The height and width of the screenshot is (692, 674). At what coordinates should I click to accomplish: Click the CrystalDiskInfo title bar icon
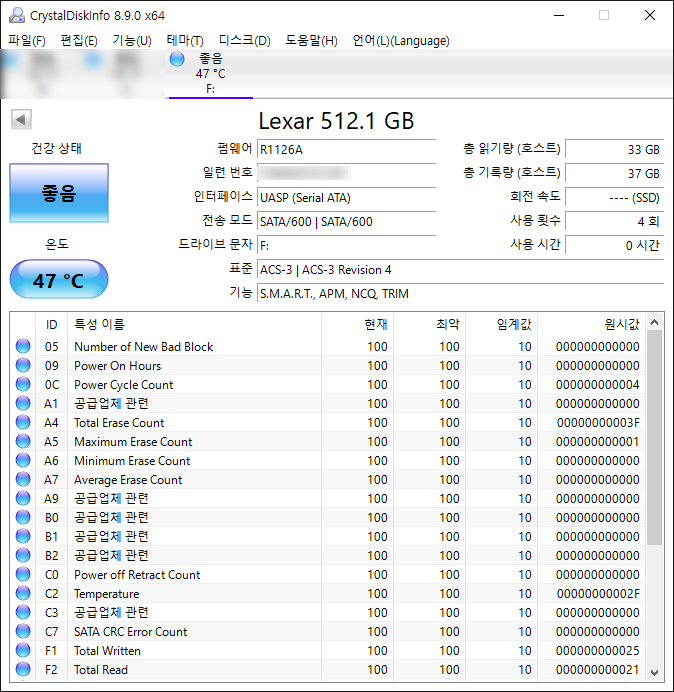click(17, 15)
